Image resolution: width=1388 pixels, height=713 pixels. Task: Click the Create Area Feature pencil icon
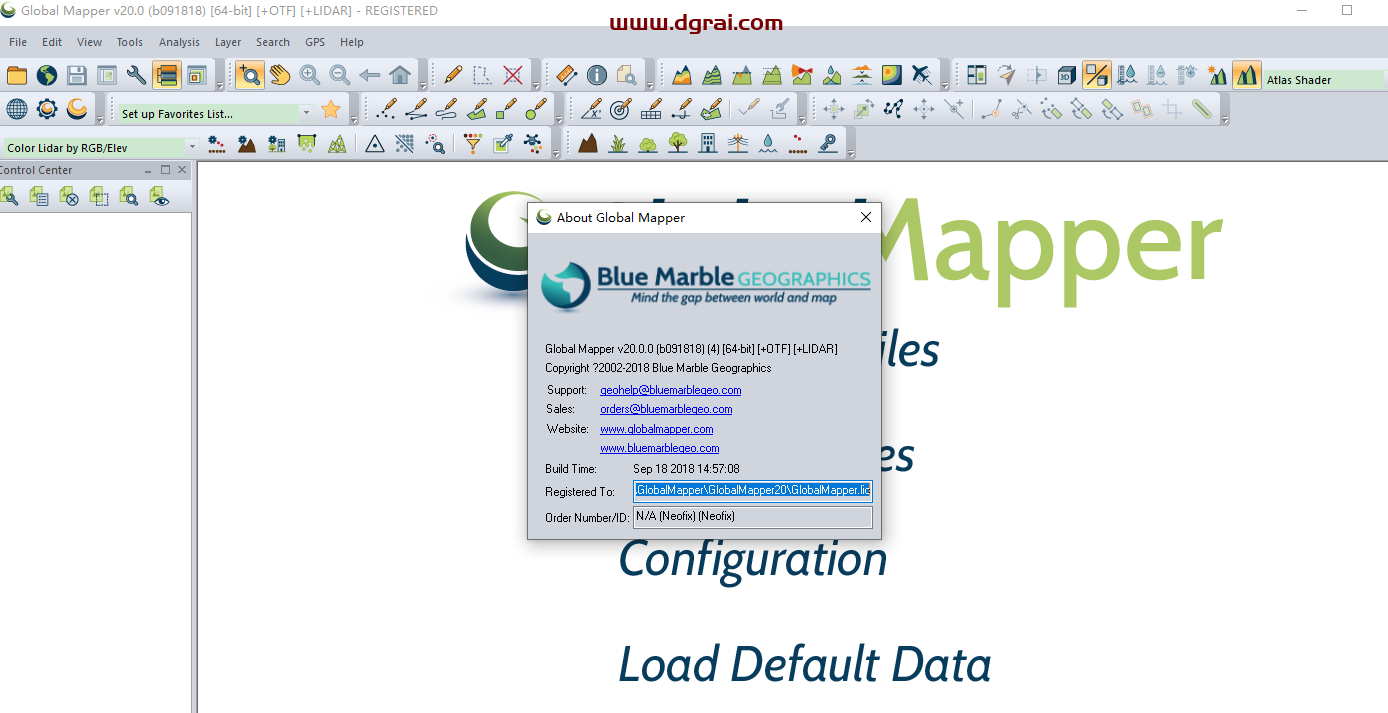point(477,109)
